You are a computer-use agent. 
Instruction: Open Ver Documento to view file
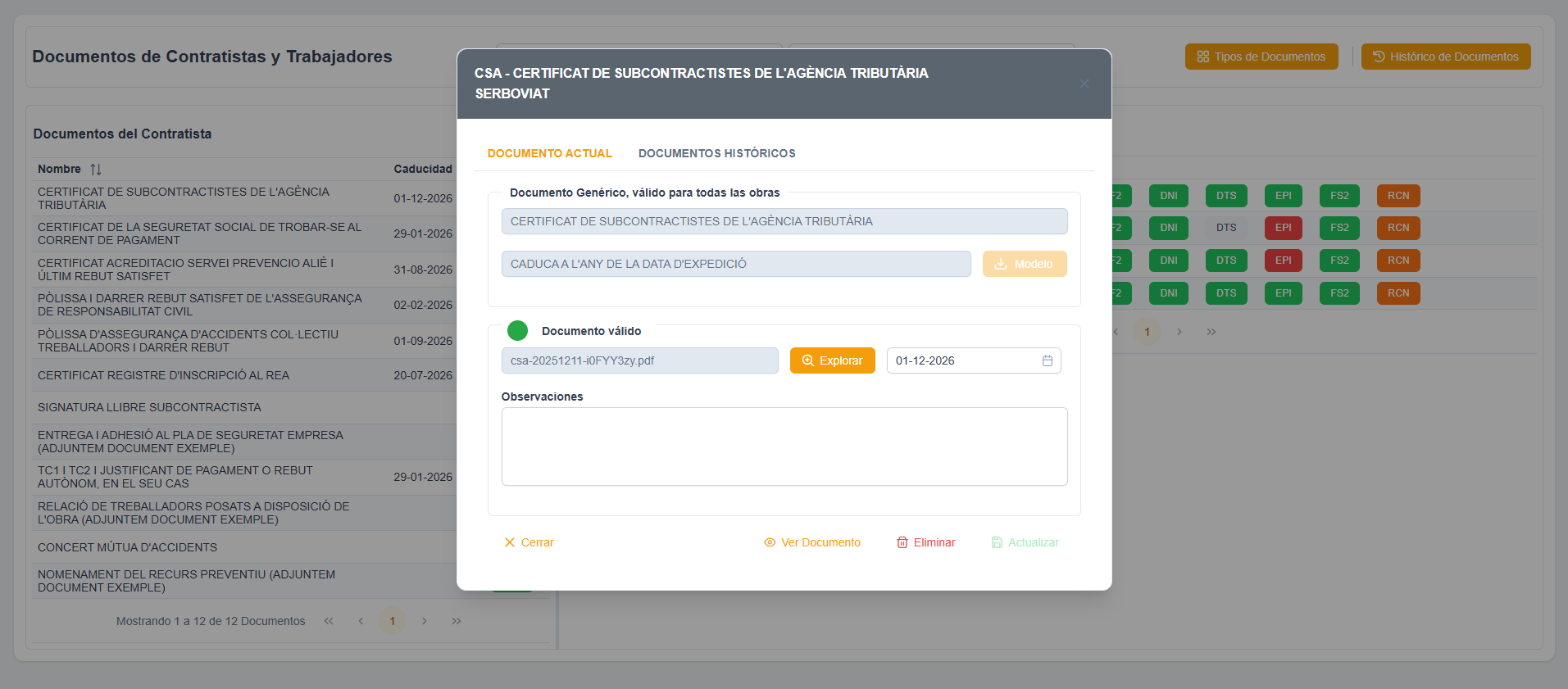pos(812,542)
